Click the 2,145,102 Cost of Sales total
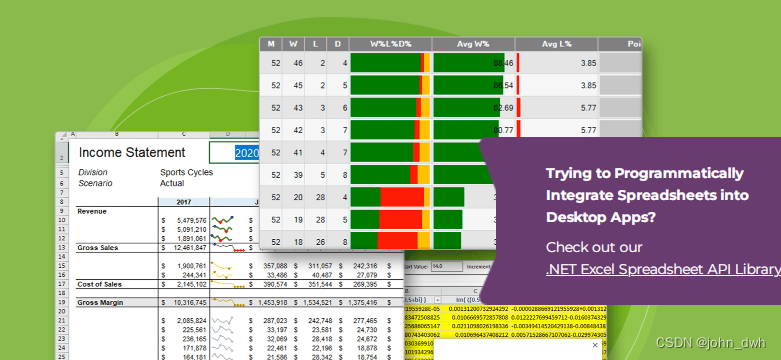 pyautogui.click(x=184, y=284)
